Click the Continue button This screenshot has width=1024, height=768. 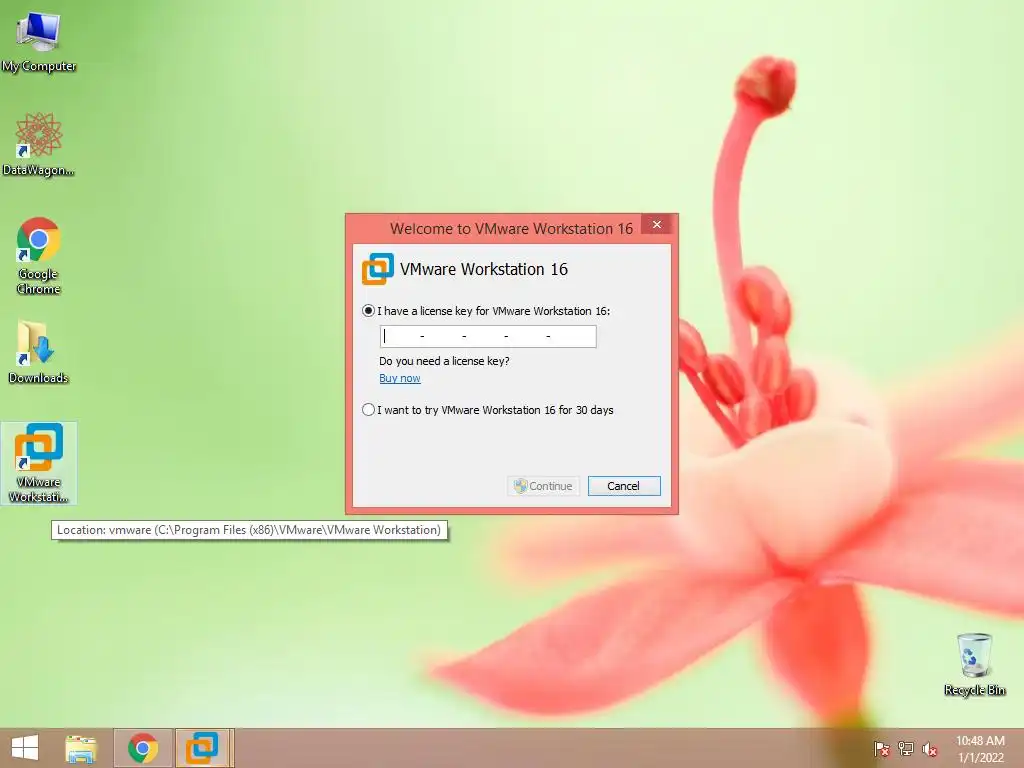tap(543, 486)
